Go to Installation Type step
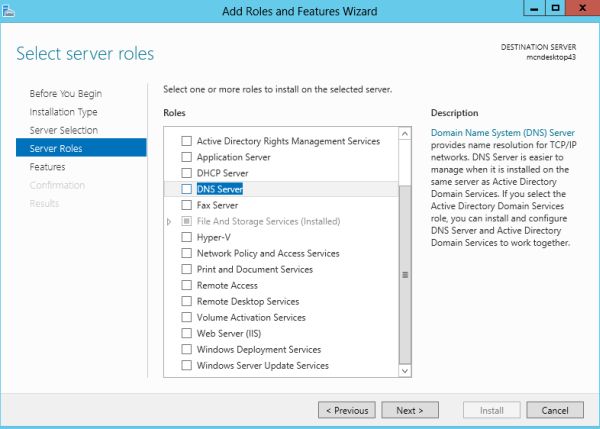 click(x=64, y=112)
